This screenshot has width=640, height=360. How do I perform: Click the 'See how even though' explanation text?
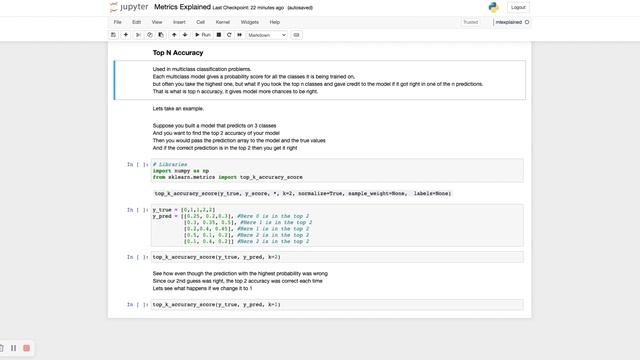(x=240, y=273)
